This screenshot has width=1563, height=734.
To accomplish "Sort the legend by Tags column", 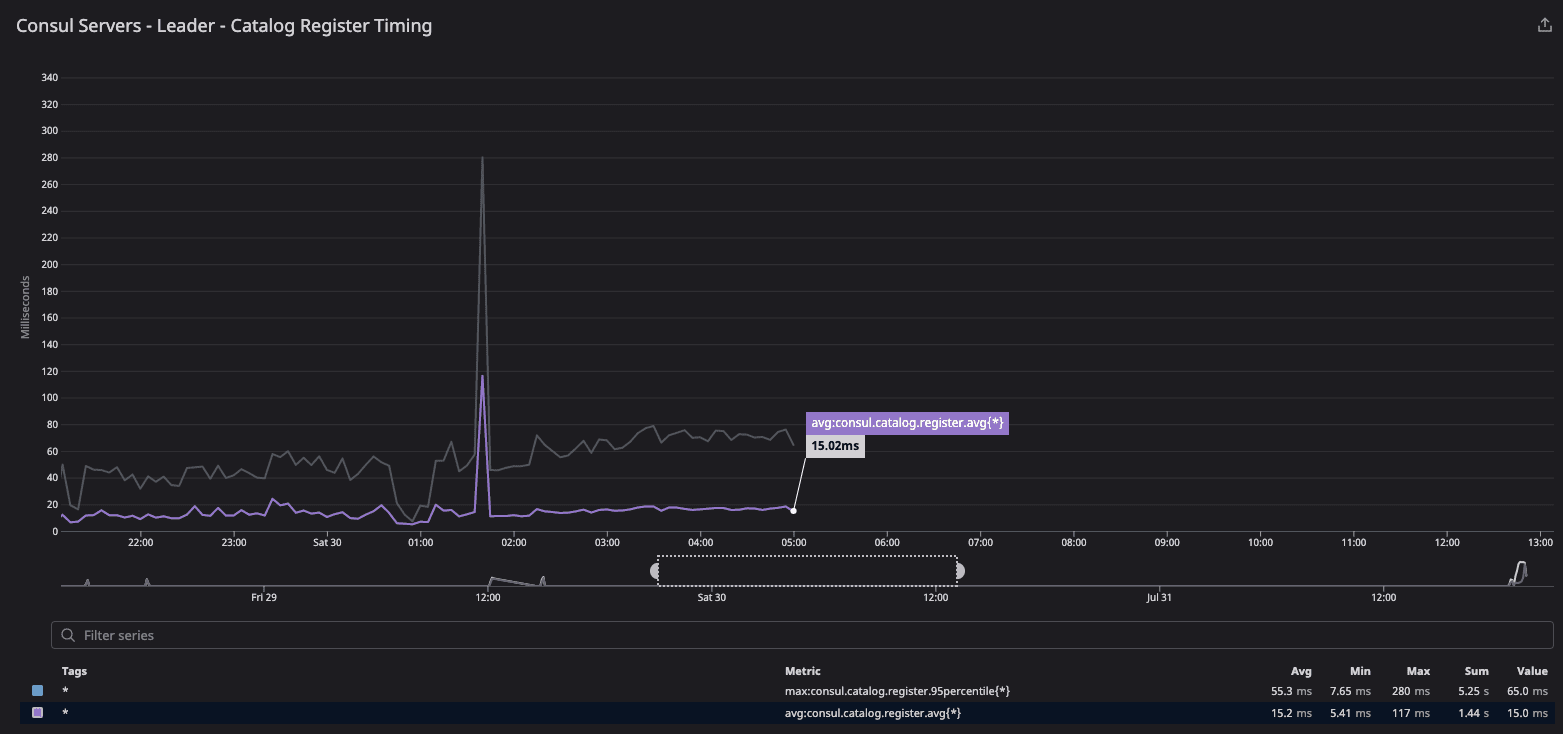I will coord(74,671).
